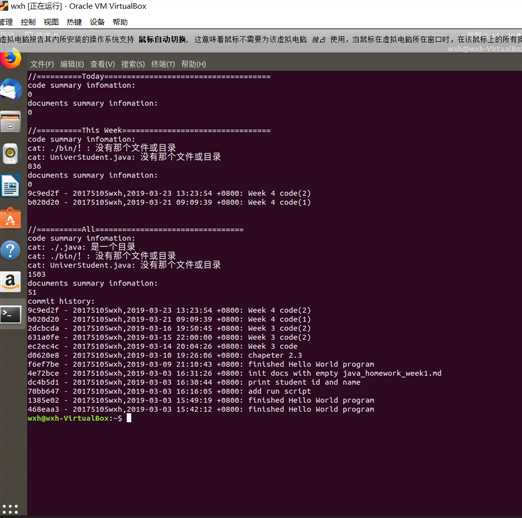The image size is (522, 518).
Task: Open terminal 帮助(H) menu
Action: point(193,64)
